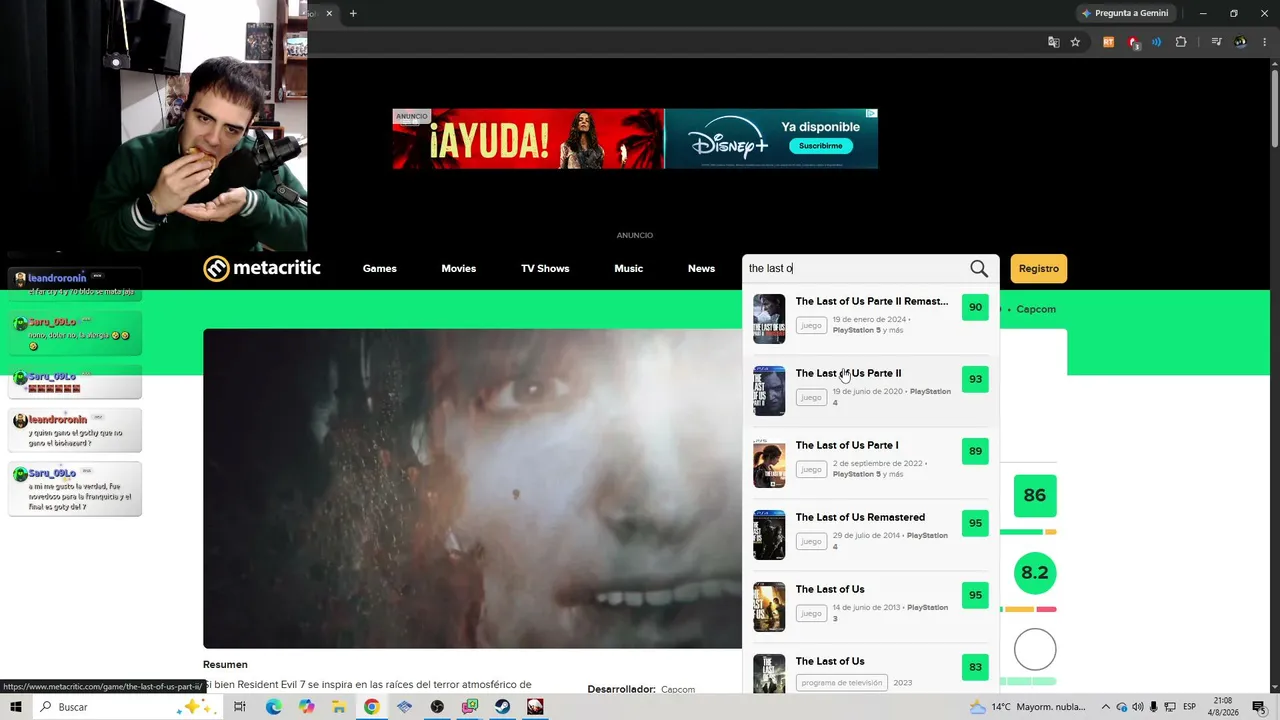Show hidden system tray icons
1280x720 pixels.
[x=1106, y=707]
